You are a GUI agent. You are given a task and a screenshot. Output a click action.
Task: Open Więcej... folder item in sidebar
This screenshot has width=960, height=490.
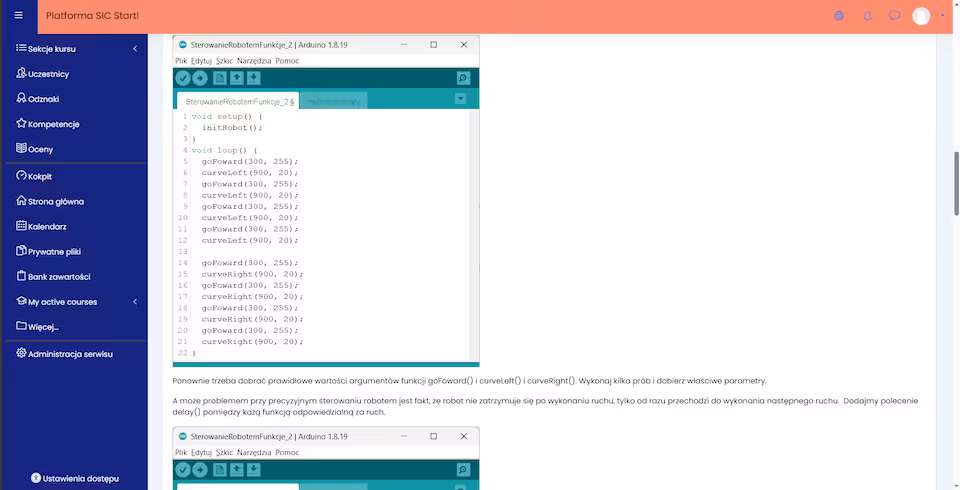(x=43, y=327)
